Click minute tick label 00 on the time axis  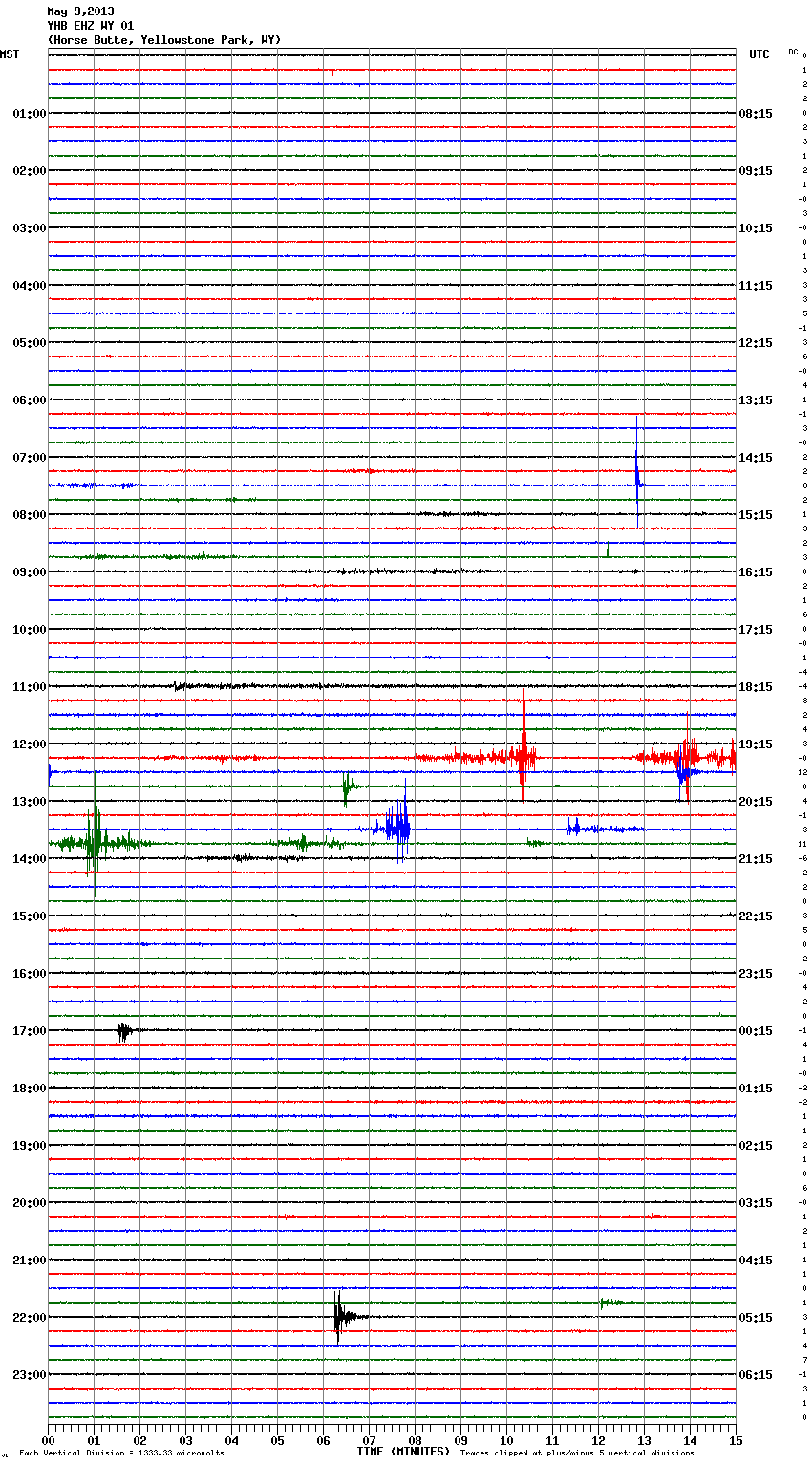(48, 1440)
